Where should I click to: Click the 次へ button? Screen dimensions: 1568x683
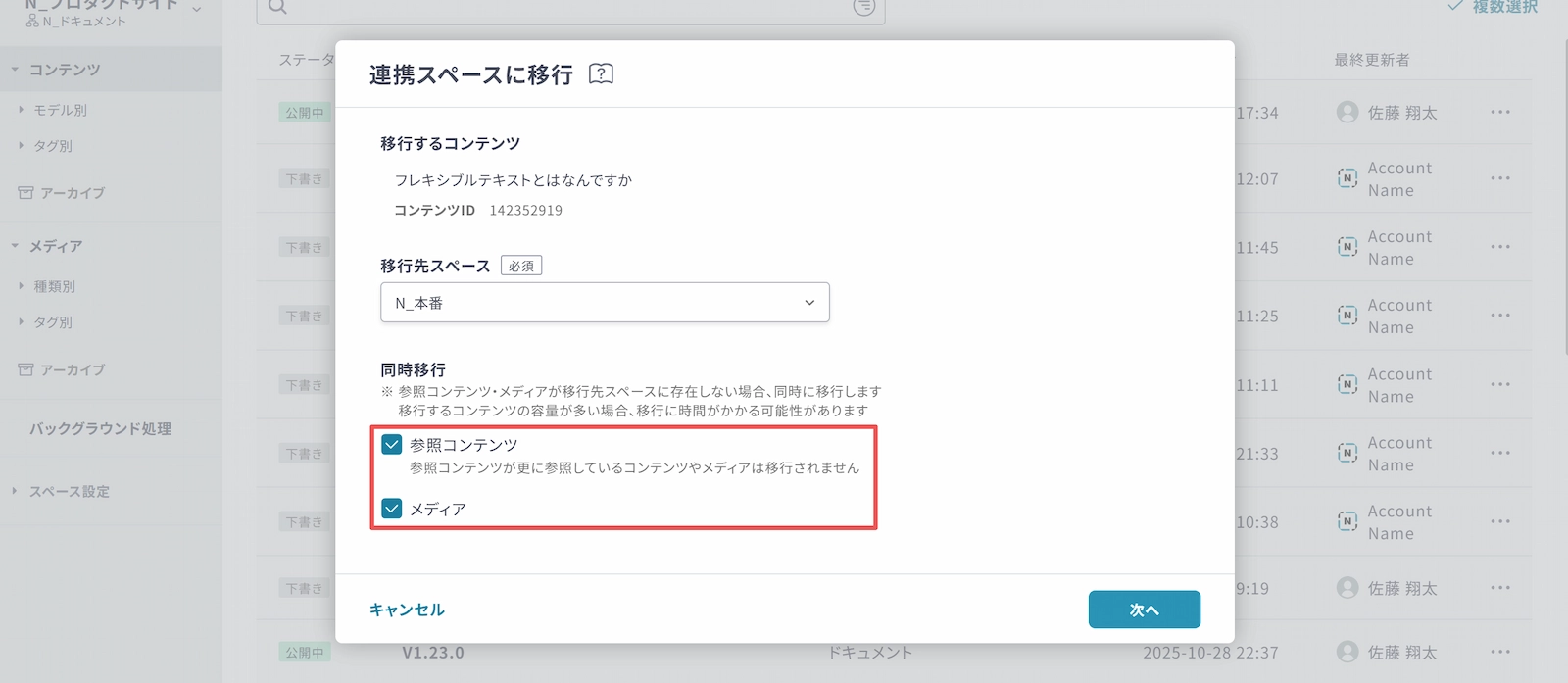pos(1144,610)
